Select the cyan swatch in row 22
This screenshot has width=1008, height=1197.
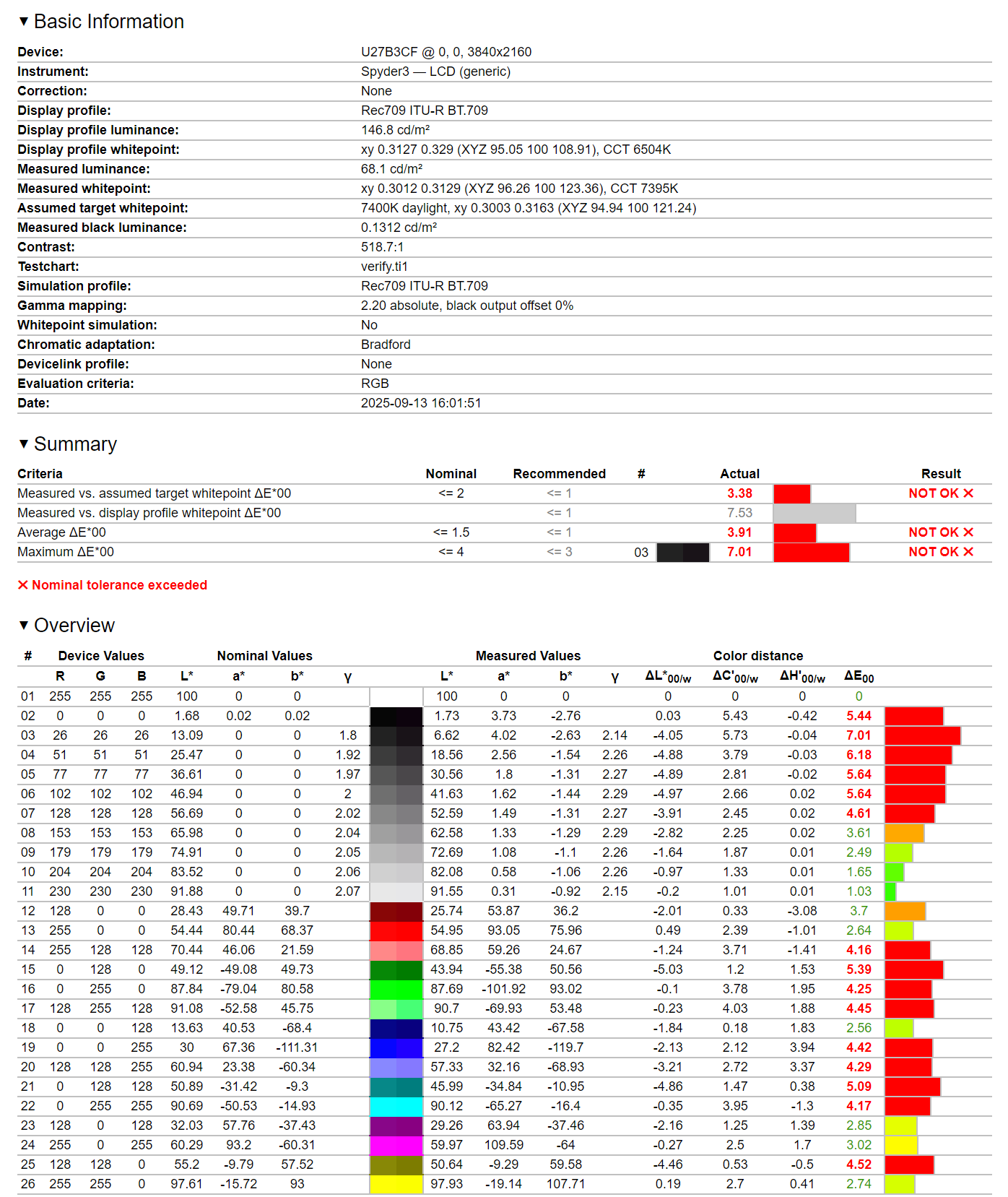pyautogui.click(x=396, y=1106)
